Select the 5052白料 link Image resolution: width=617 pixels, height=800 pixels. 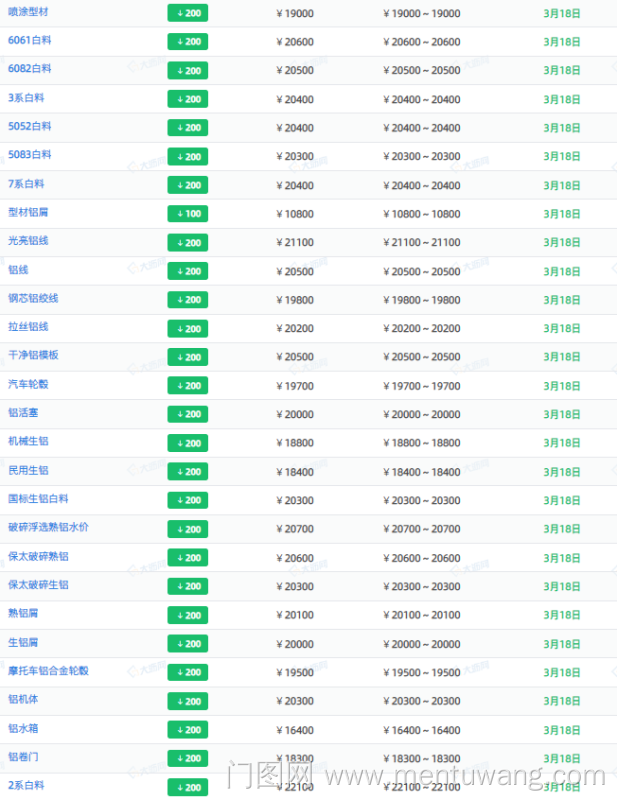30,127
